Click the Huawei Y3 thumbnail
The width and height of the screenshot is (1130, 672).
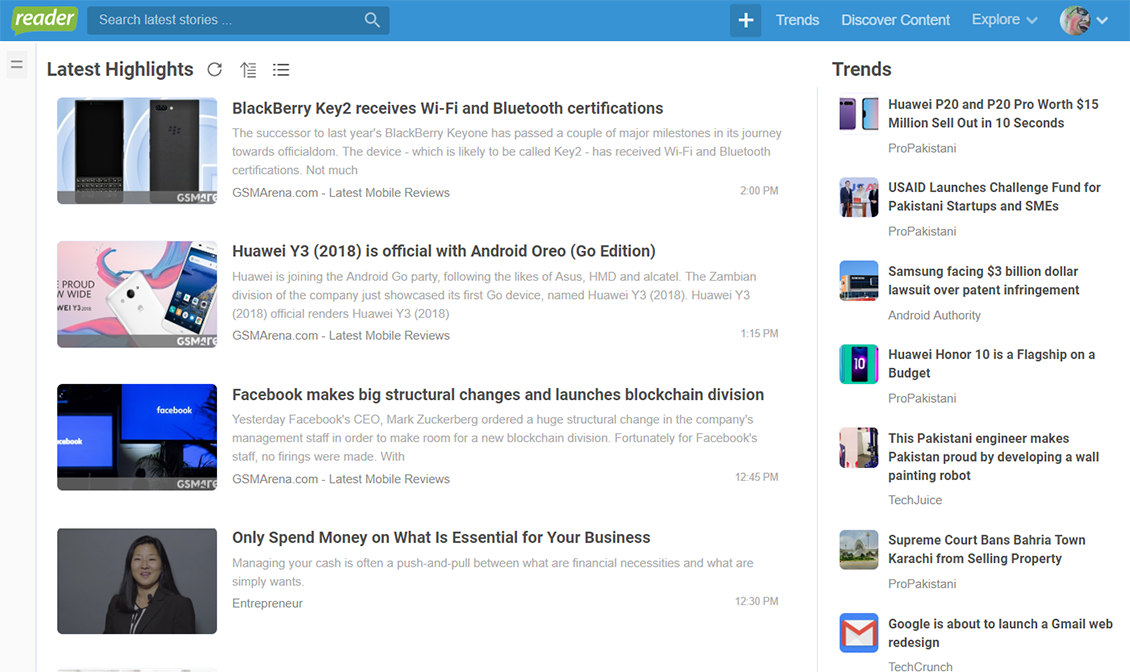pos(137,294)
